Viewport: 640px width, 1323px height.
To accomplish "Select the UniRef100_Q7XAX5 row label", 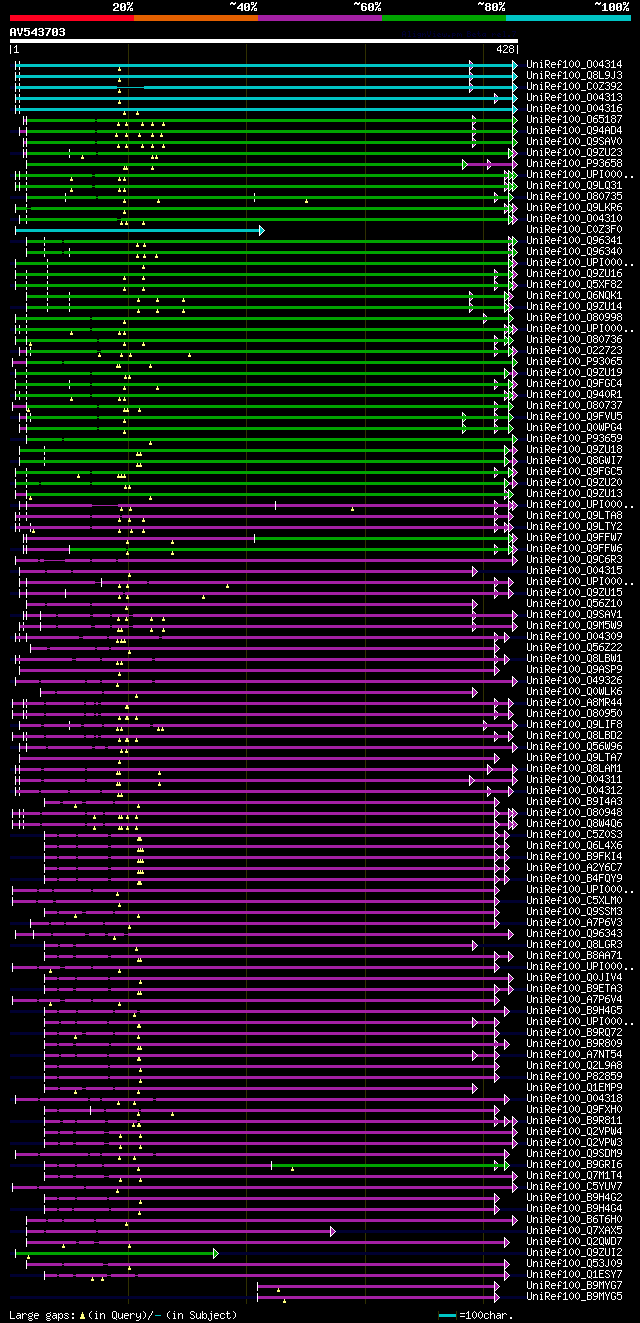I will pyautogui.click(x=575, y=1231).
